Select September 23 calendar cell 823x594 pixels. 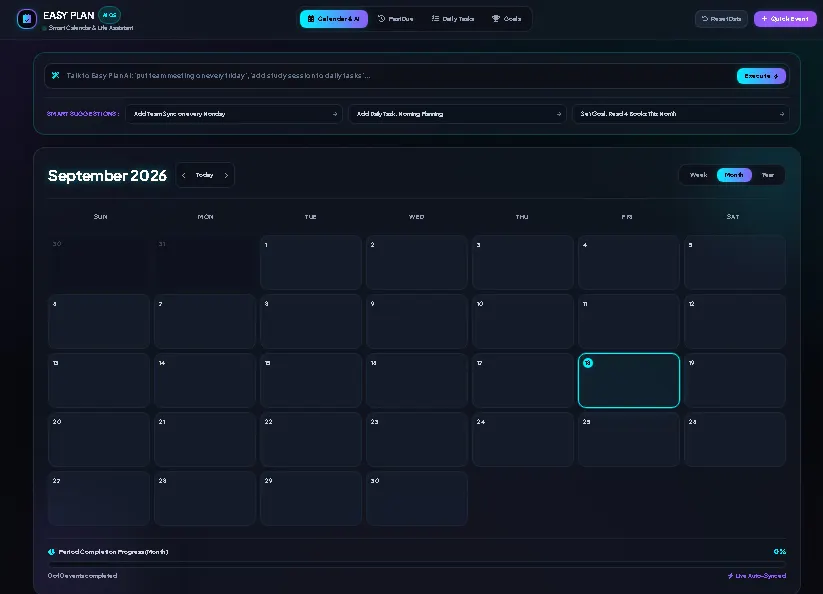click(417, 440)
